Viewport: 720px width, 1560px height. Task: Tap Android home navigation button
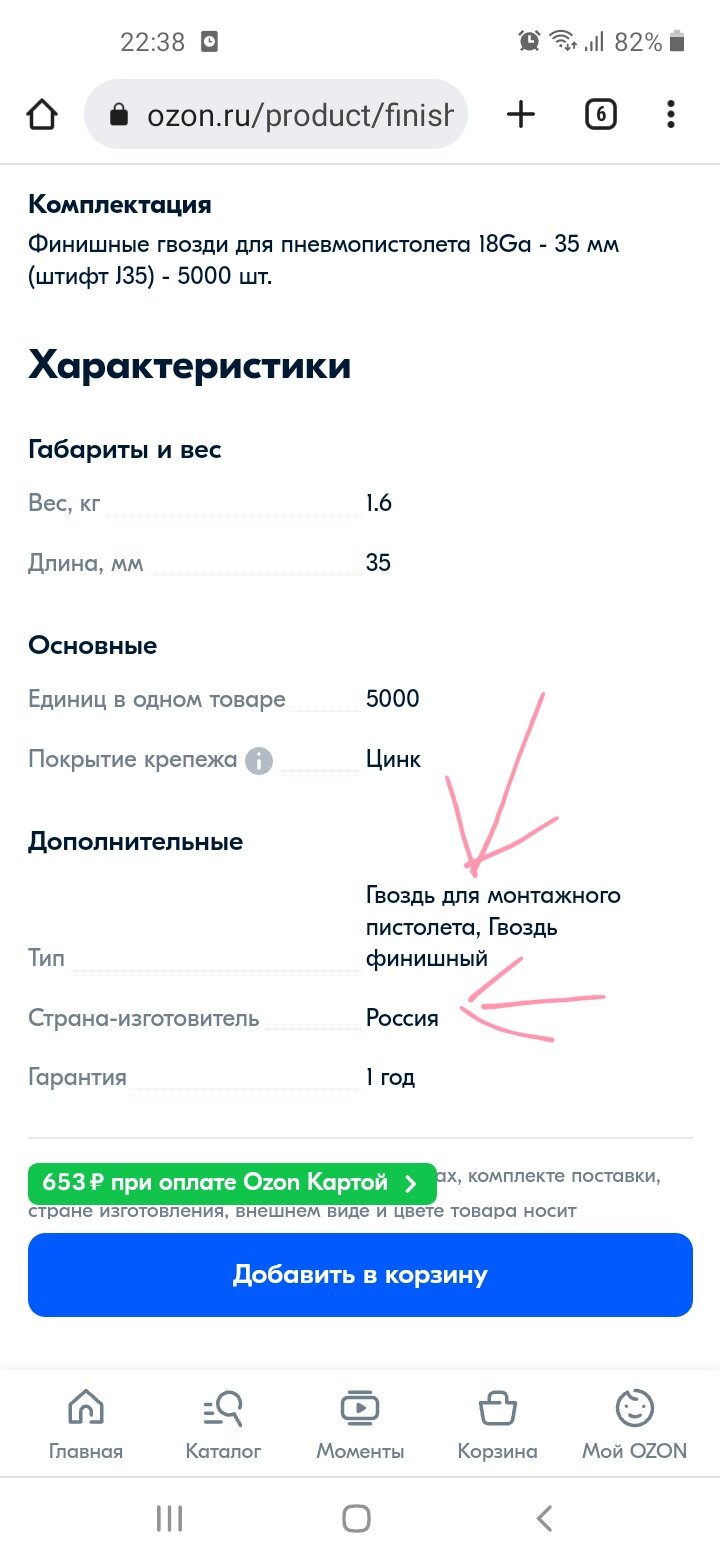point(357,1519)
